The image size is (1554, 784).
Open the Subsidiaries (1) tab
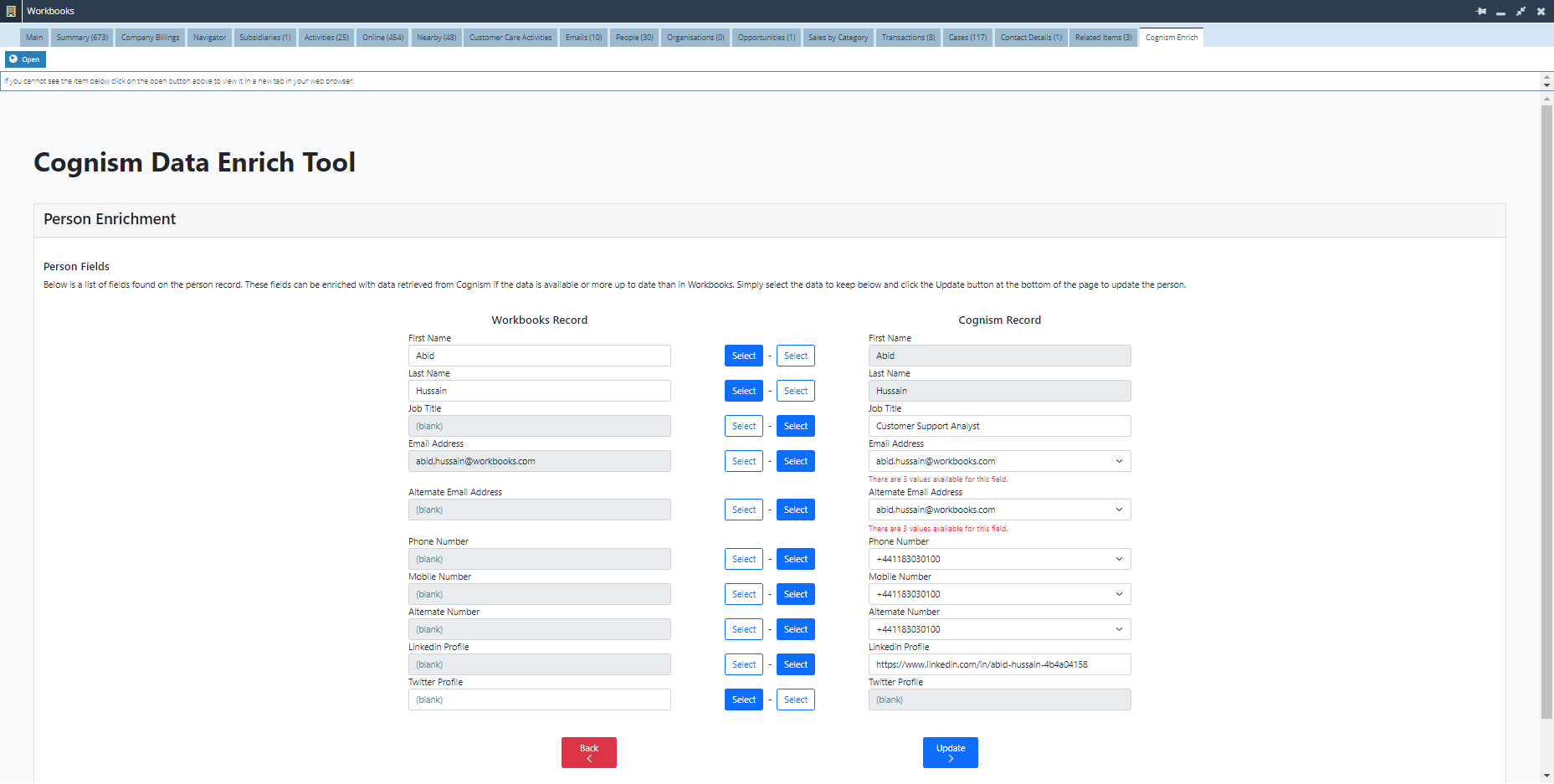(264, 38)
